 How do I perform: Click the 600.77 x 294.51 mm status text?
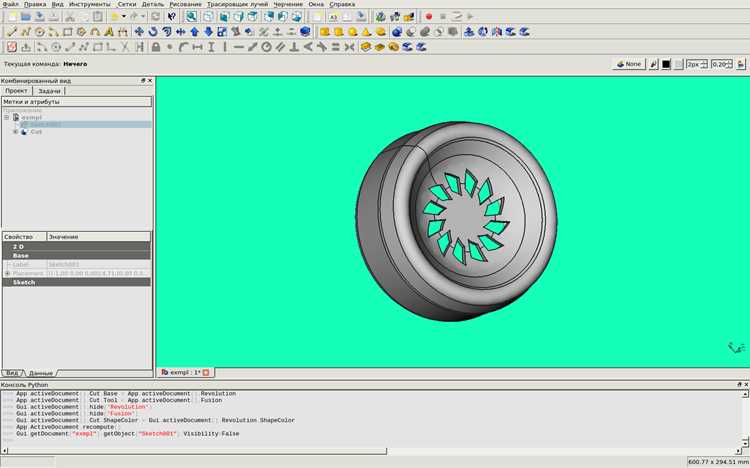[717, 462]
